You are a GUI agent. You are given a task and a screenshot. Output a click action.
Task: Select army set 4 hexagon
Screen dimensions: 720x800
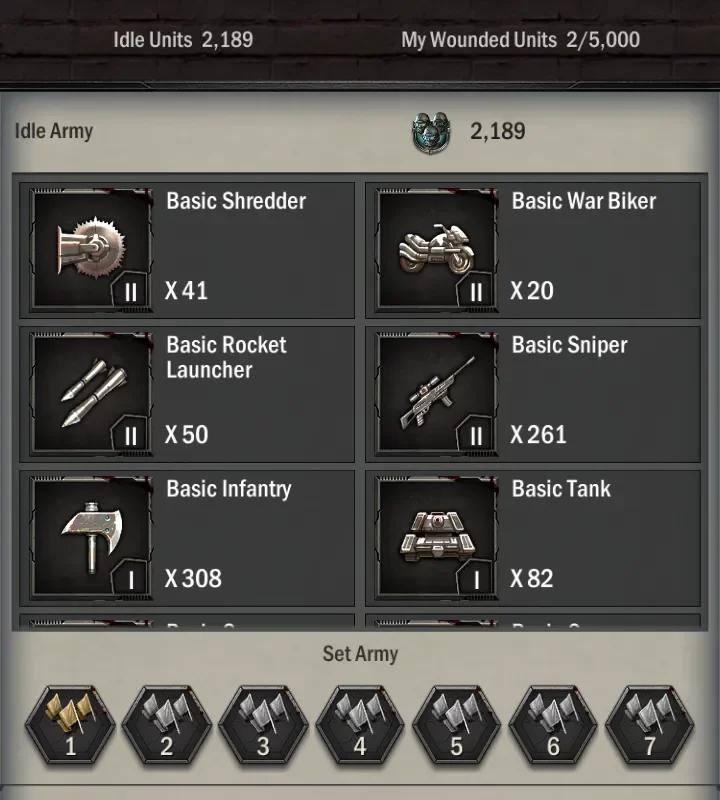[x=360, y=725]
